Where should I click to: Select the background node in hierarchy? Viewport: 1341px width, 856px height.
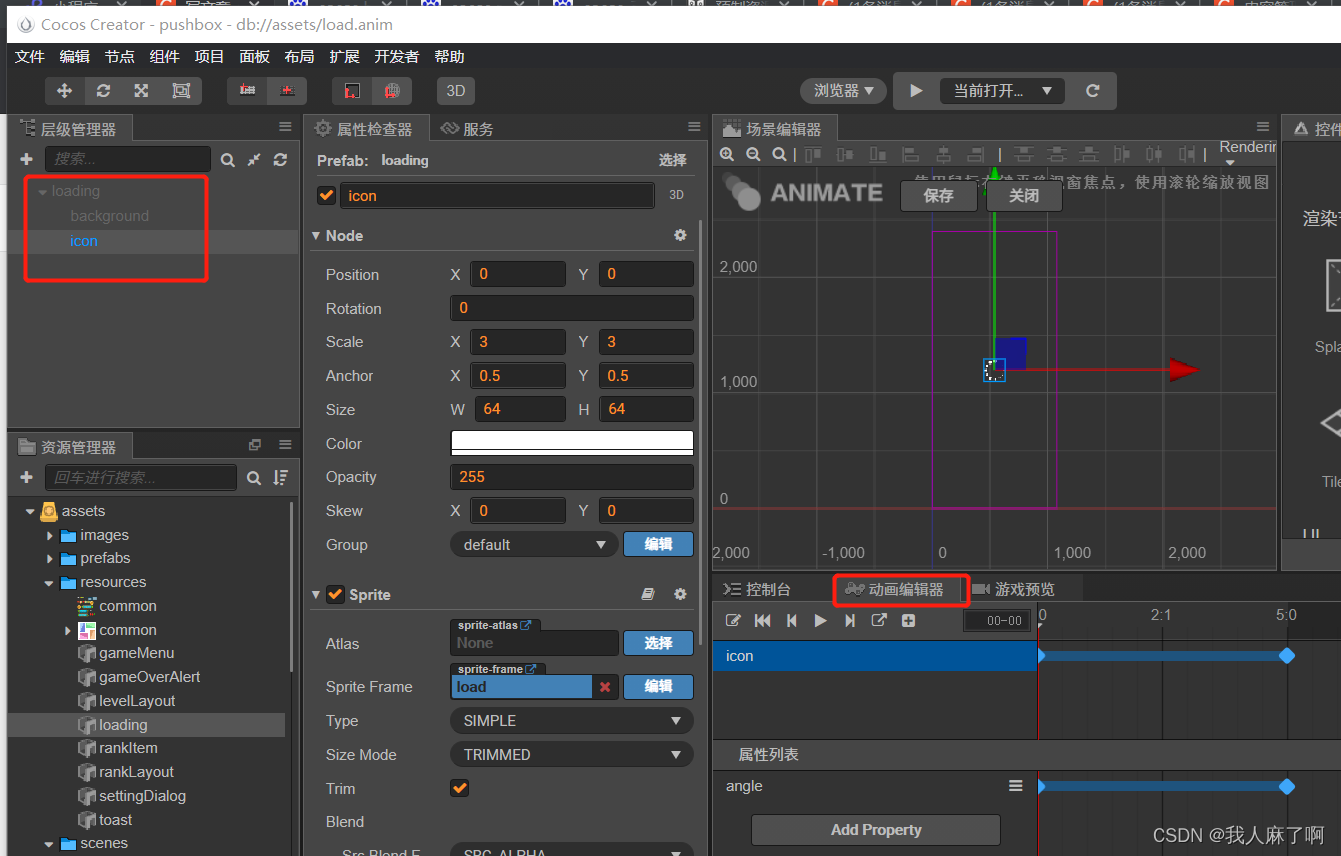coord(109,216)
